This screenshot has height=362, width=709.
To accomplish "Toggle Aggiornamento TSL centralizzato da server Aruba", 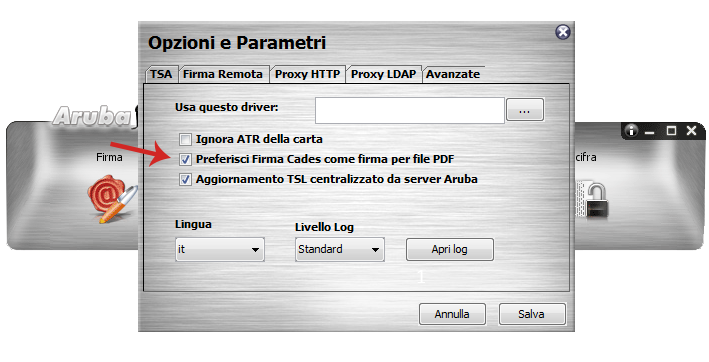I will click(185, 179).
